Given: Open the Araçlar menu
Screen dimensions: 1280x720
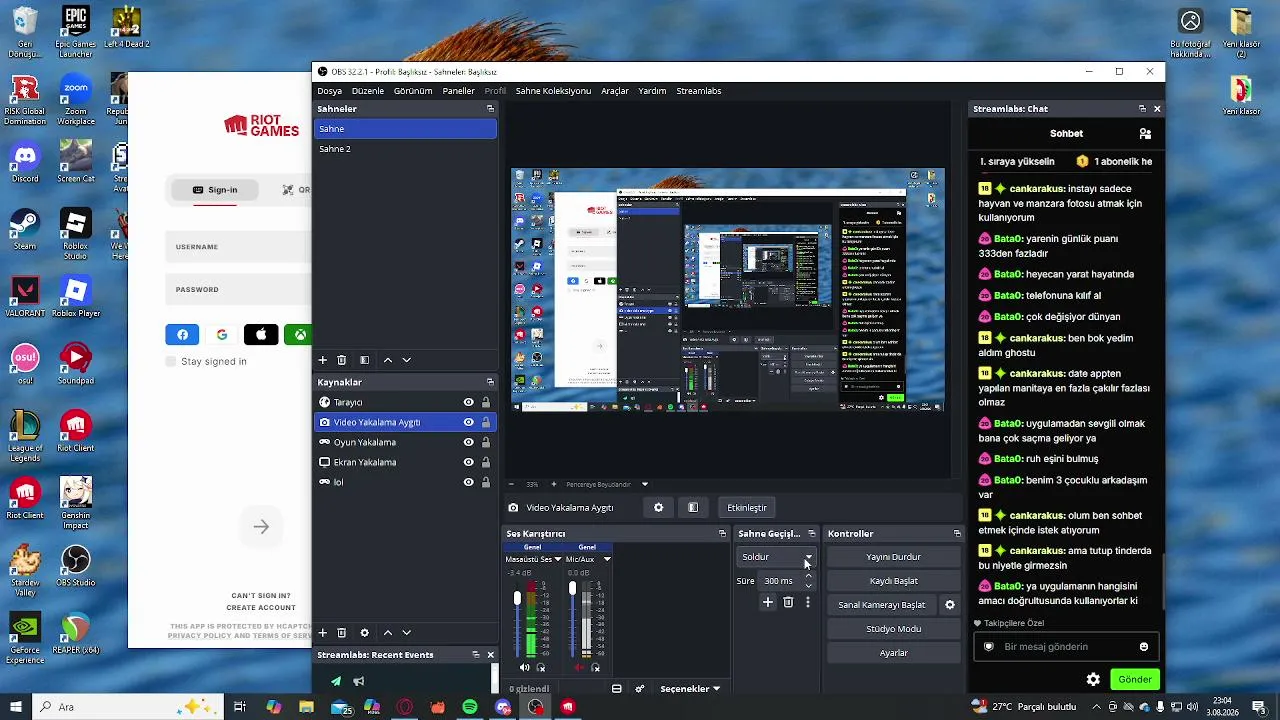Looking at the screenshot, I should tap(615, 91).
